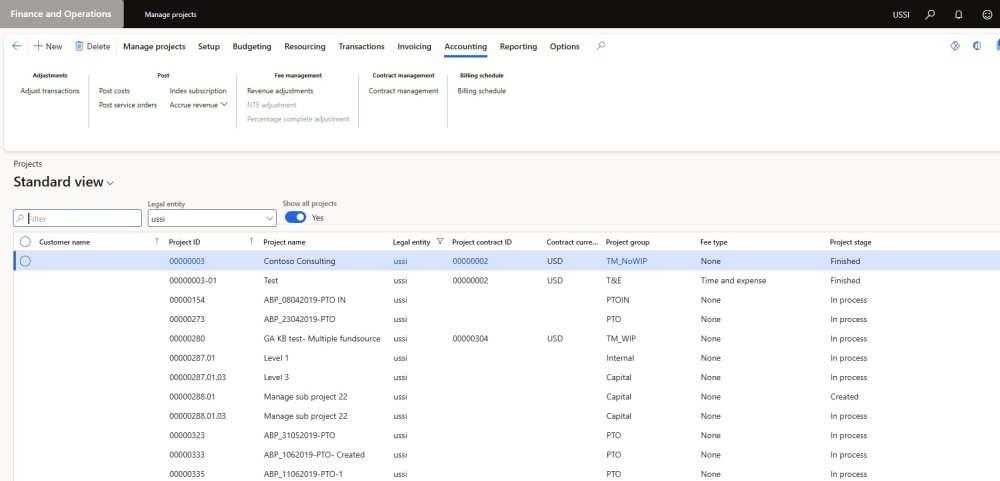This screenshot has width=1000, height=481.
Task: Click the back arrow icon
Action: tap(16, 46)
